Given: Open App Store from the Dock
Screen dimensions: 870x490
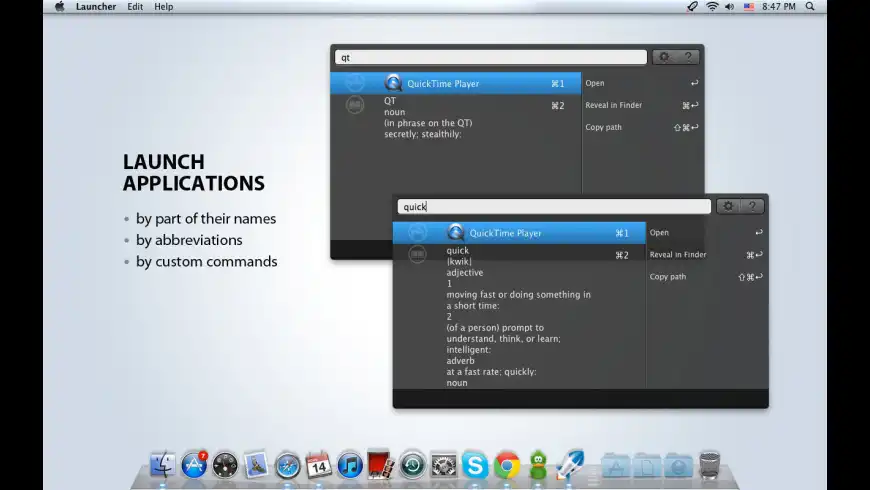Looking at the screenshot, I should pos(194,465).
